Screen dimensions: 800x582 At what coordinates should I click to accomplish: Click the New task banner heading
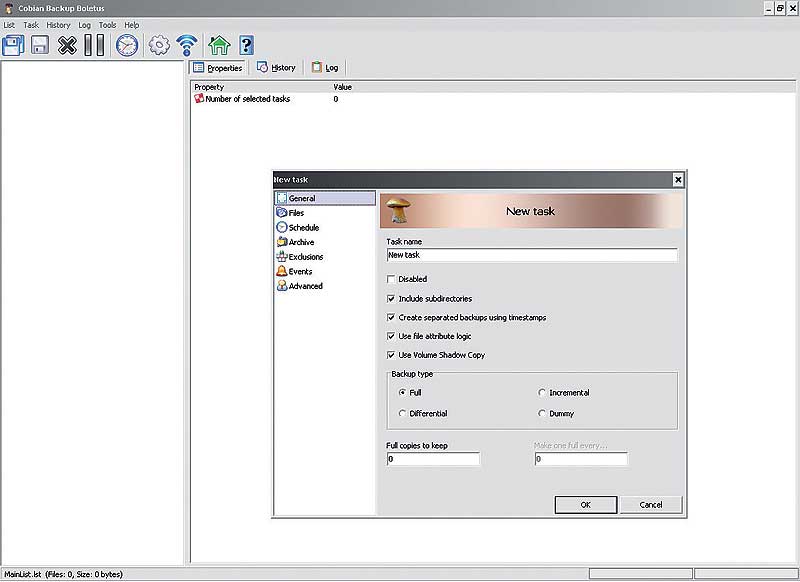point(530,211)
